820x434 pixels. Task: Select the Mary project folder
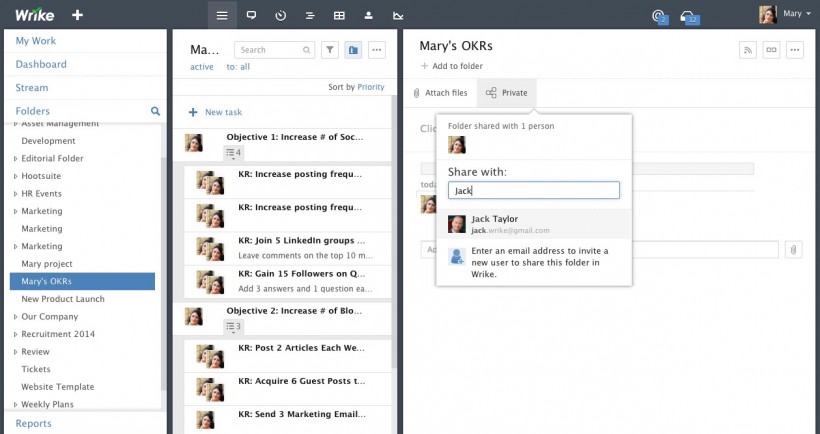[47, 264]
